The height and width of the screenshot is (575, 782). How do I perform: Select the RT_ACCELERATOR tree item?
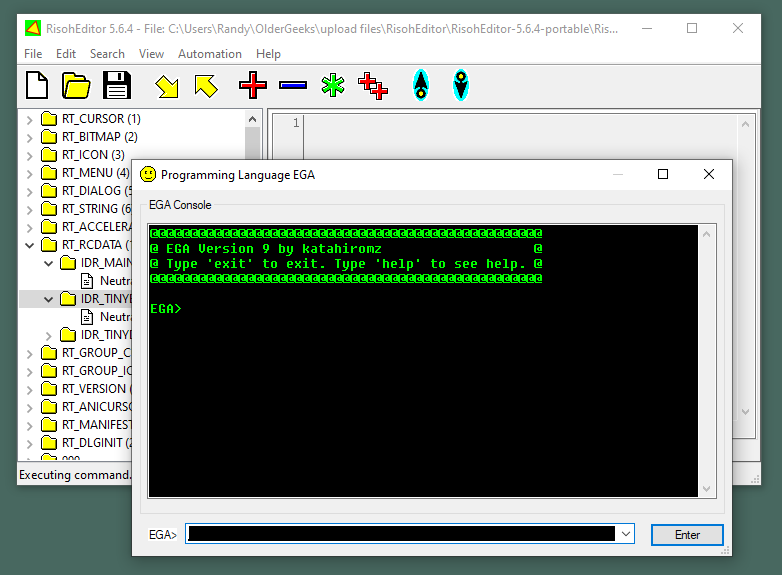coord(96,227)
